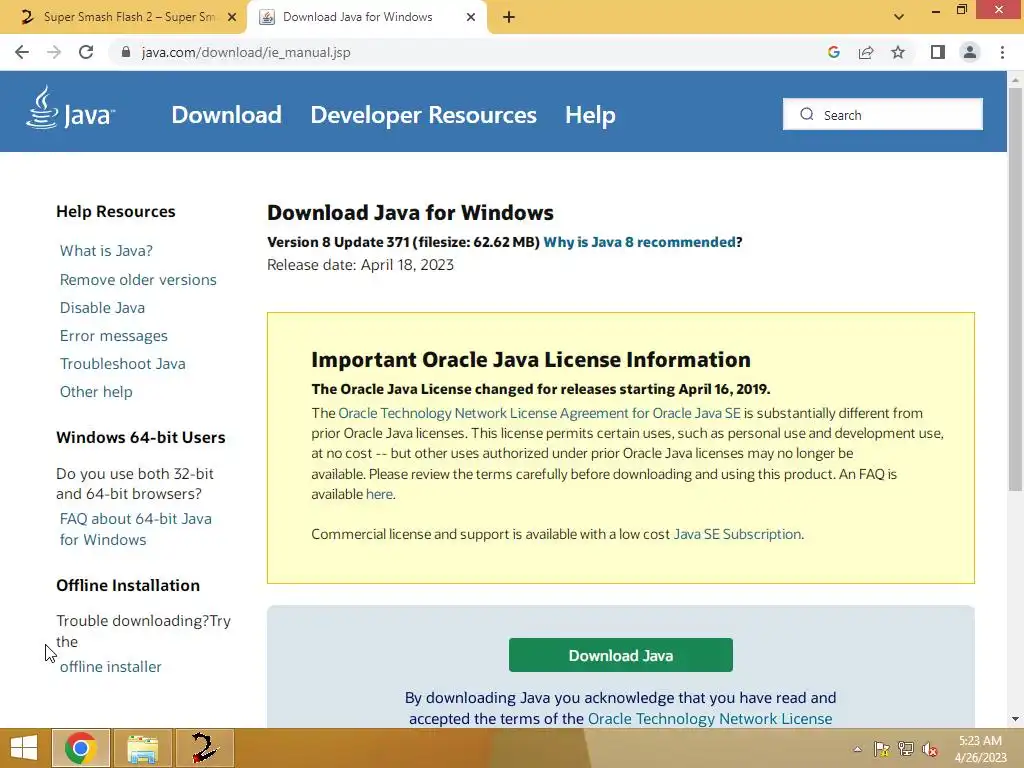
Task: Open the tab search chevron
Action: (899, 17)
